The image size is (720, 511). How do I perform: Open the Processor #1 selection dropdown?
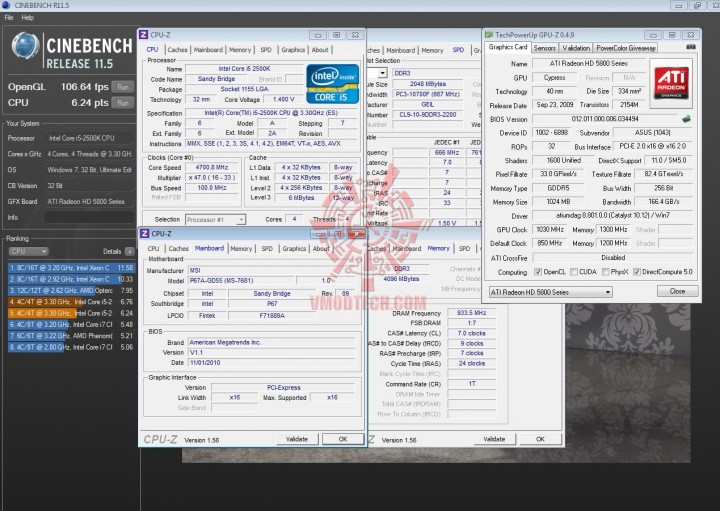pyautogui.click(x=215, y=219)
